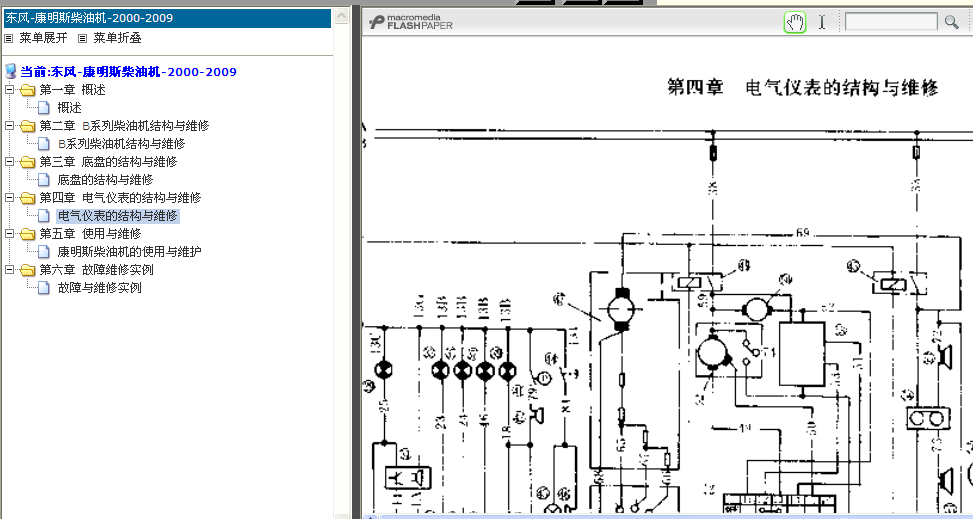973x519 pixels.
Task: Open the 康明斯柴油机的使用与维护 document page
Action: (x=130, y=252)
